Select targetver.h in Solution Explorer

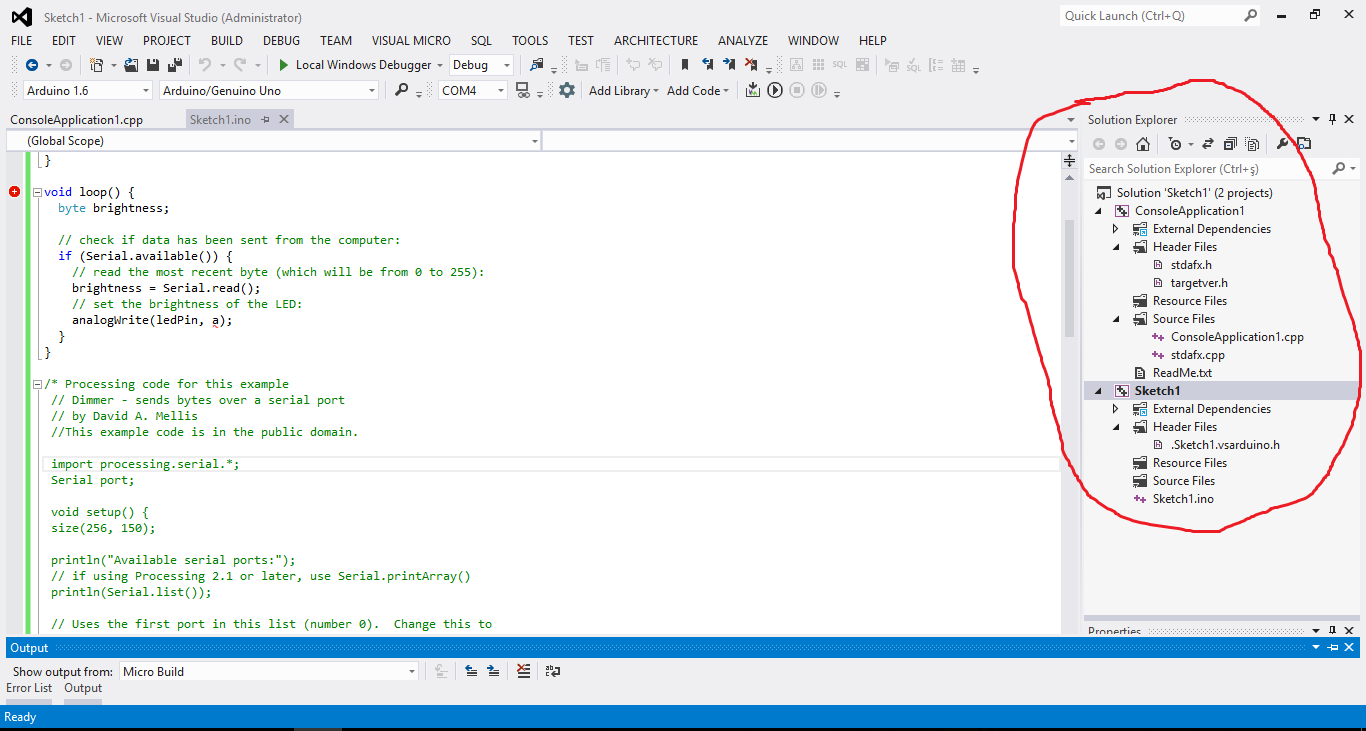(1199, 283)
